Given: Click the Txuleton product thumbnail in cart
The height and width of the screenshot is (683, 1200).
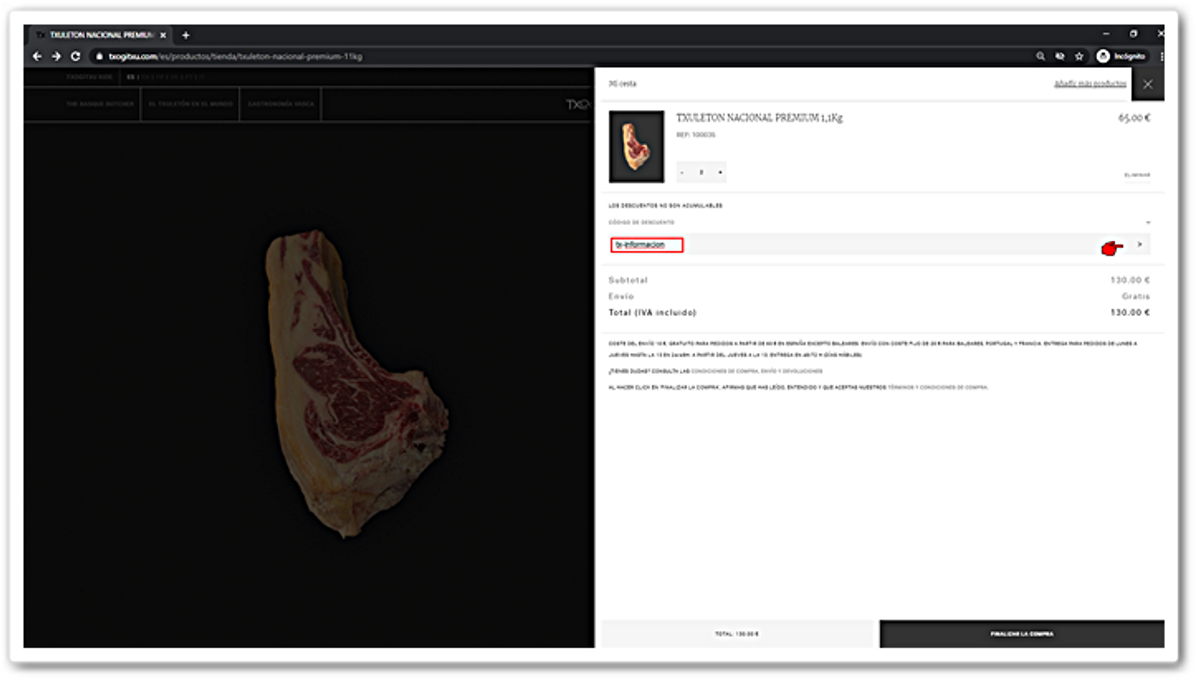Looking at the screenshot, I should (x=636, y=146).
